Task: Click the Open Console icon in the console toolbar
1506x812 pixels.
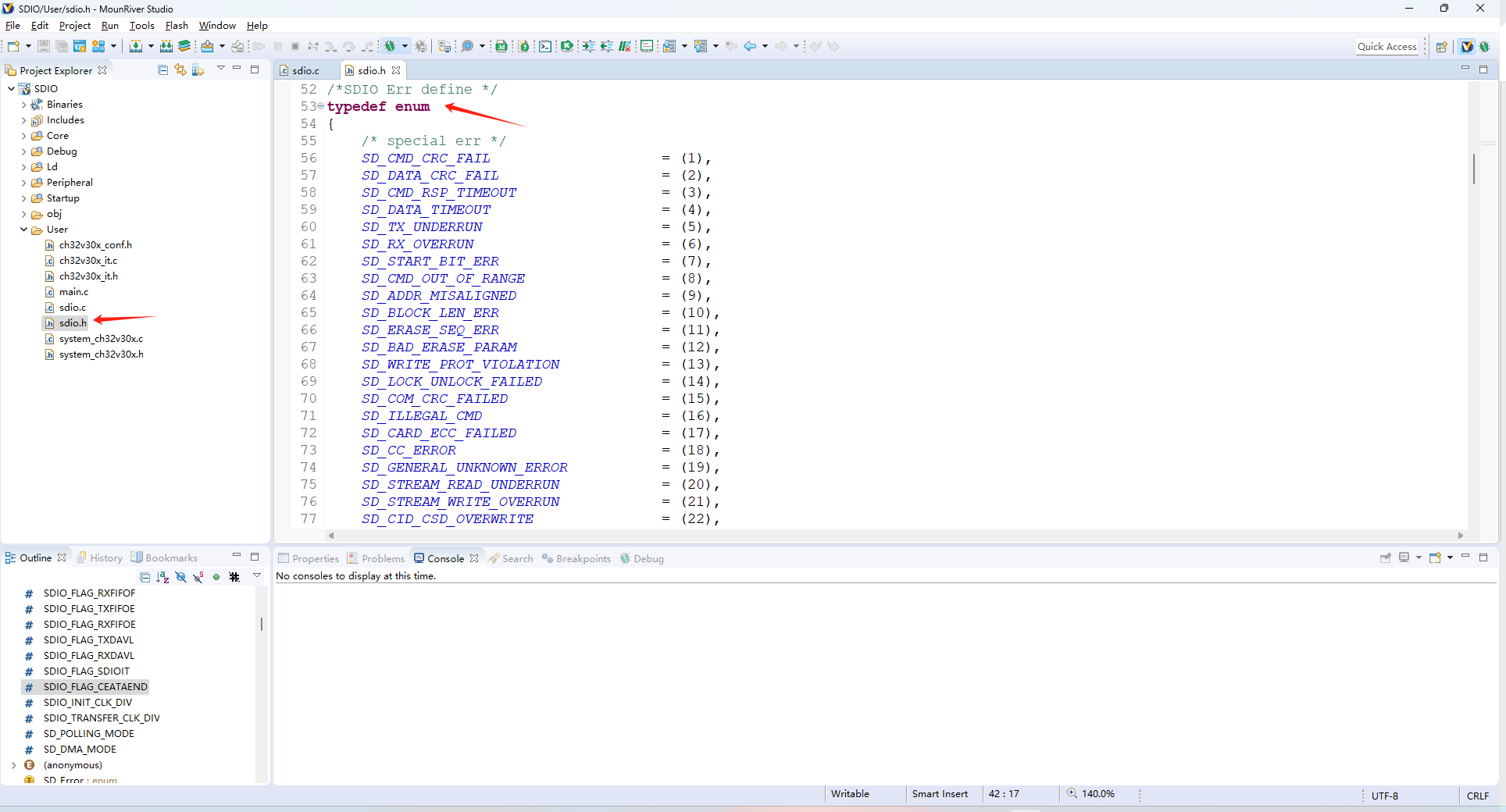Action: (1435, 557)
